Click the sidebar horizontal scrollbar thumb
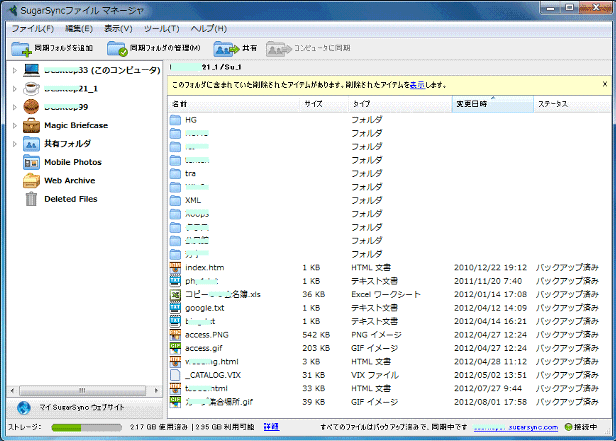Viewport: 616px width, 441px height. [x=82, y=391]
